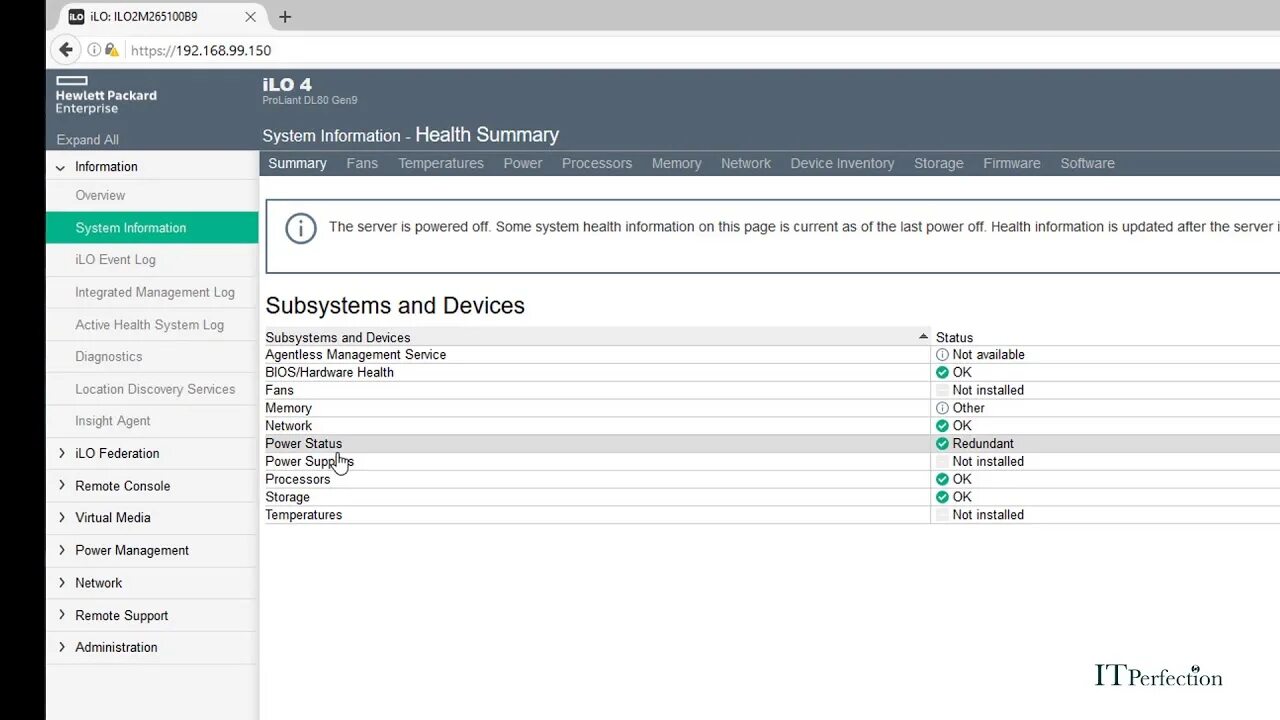Click the insecure connection warning lock icon
This screenshot has width=1280, height=720.
pyautogui.click(x=111, y=50)
